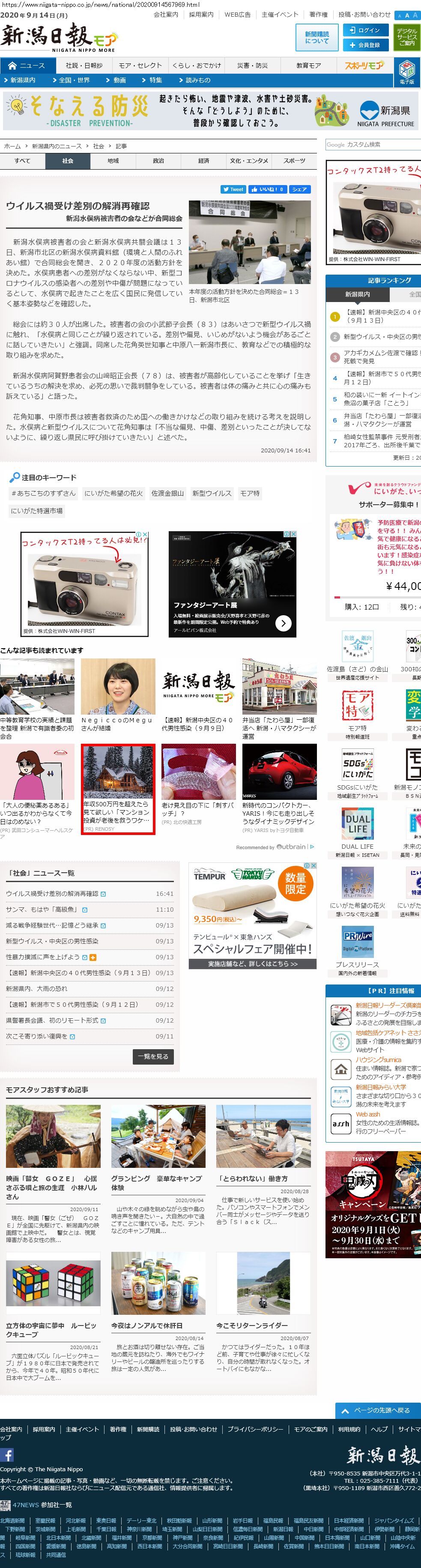The image size is (421, 1568).
Task: Click the Facebook icon in the footer
Action: (x=7, y=1455)
